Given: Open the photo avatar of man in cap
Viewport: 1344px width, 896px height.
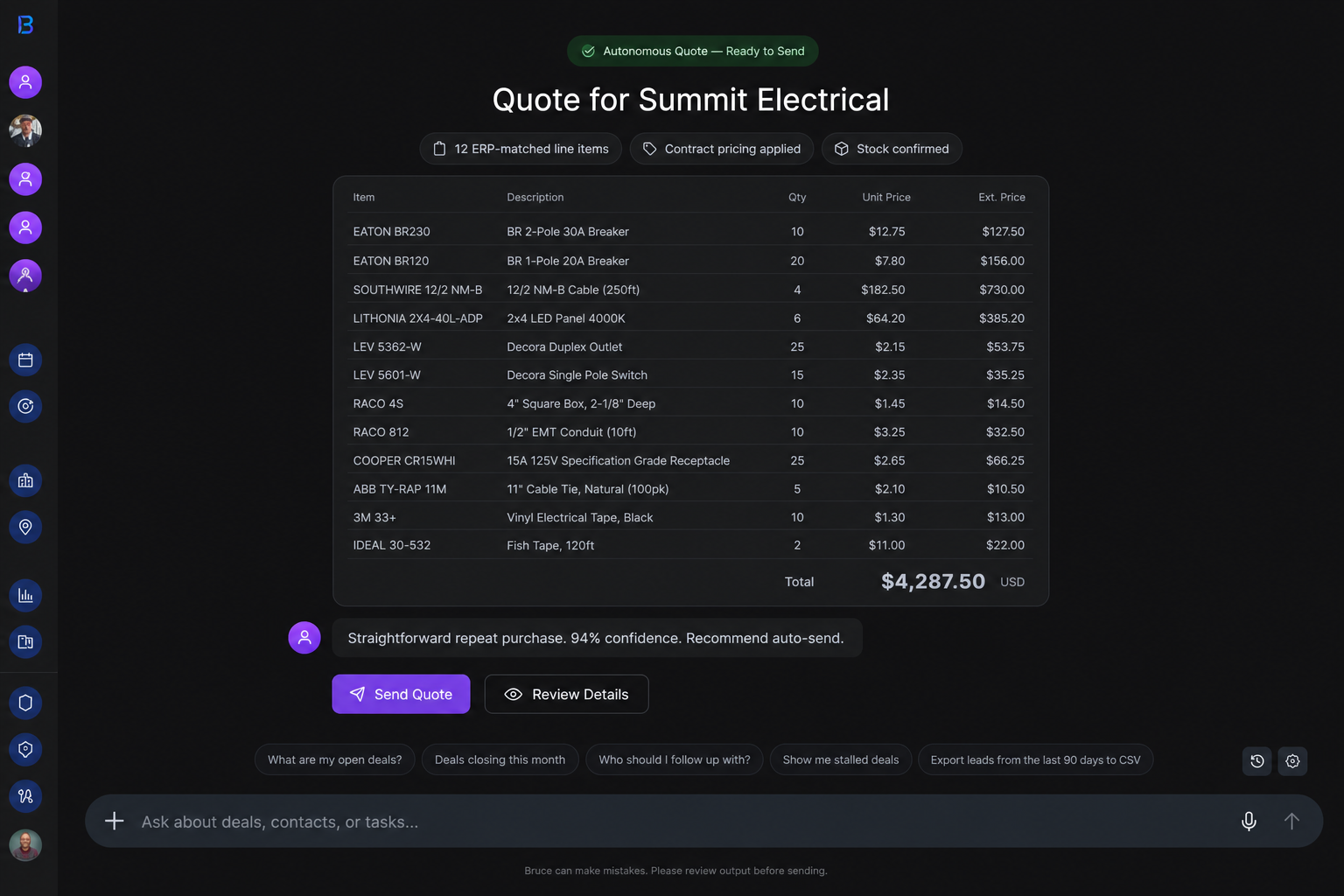Looking at the screenshot, I should pyautogui.click(x=25, y=130).
